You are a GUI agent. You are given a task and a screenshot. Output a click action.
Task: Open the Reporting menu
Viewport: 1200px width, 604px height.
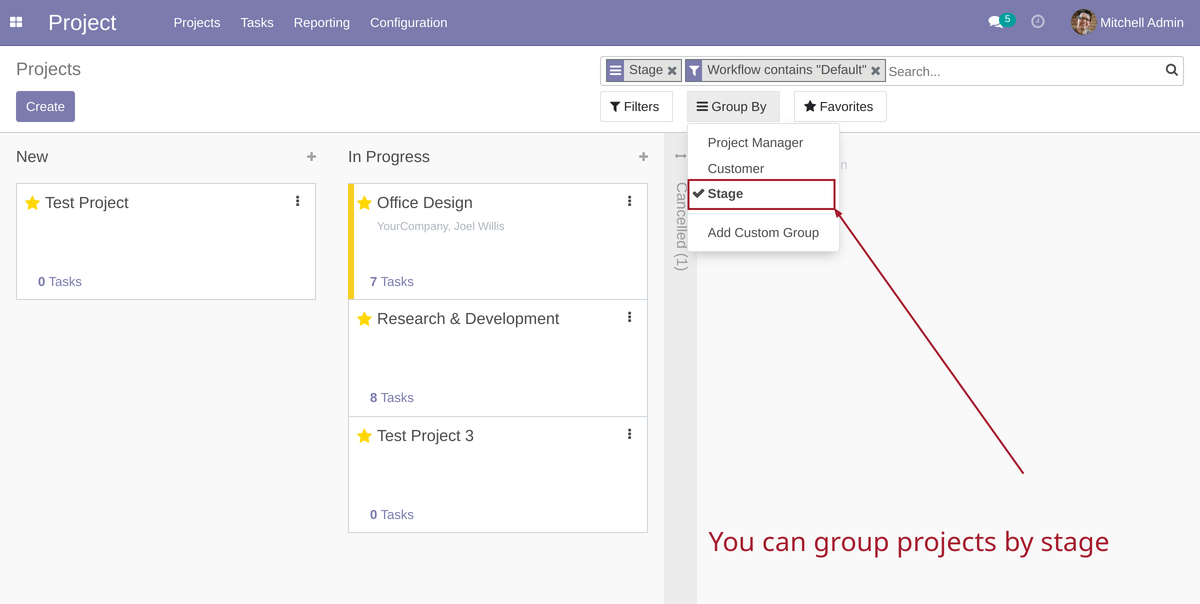321,22
